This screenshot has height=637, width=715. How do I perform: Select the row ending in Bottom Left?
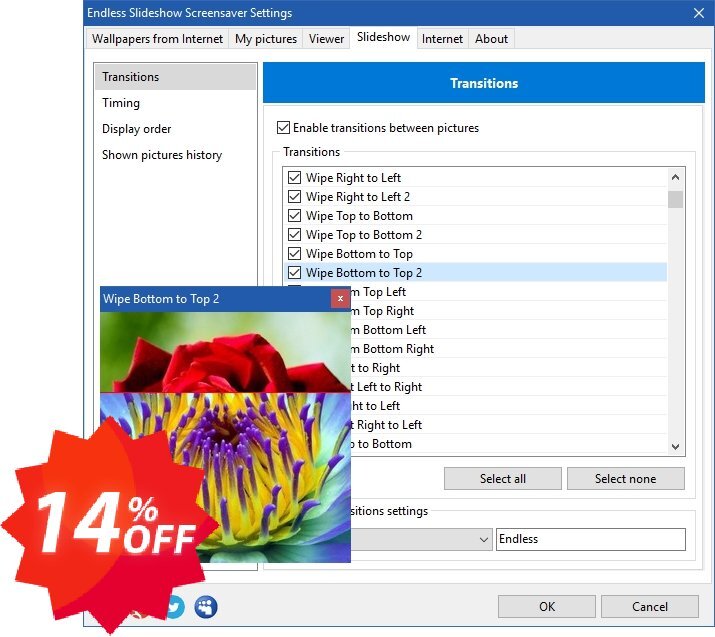pyautogui.click(x=508, y=330)
